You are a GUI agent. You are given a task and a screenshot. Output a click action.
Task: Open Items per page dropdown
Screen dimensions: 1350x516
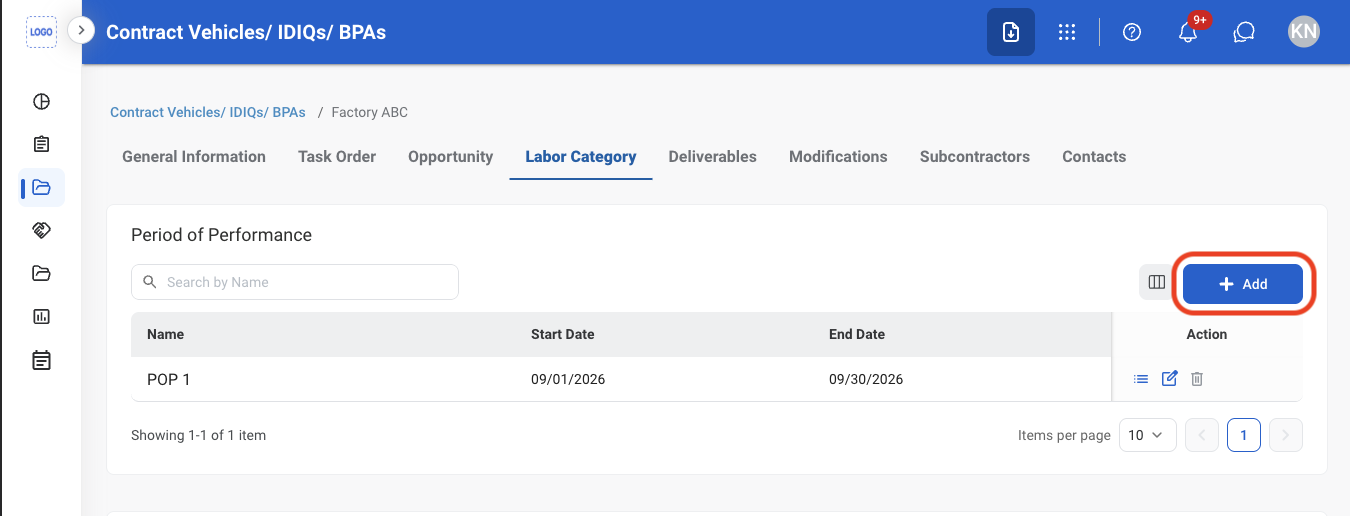click(1147, 435)
